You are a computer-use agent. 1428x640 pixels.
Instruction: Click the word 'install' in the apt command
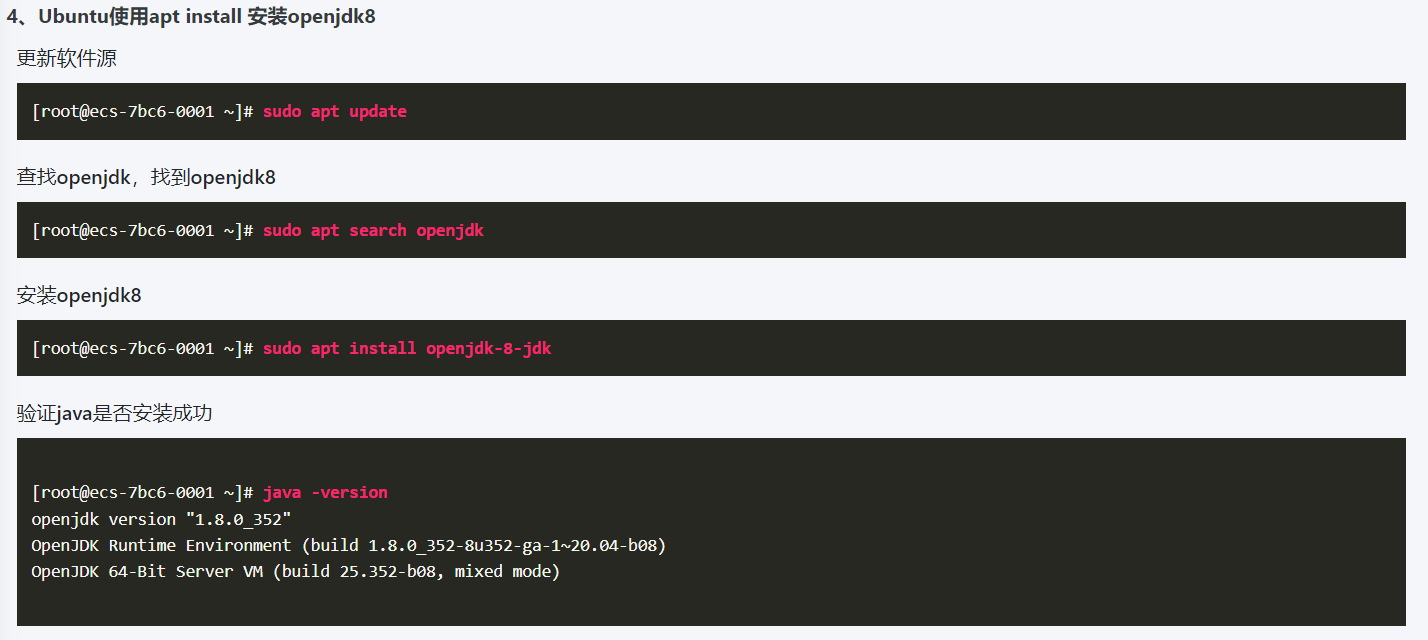[382, 348]
